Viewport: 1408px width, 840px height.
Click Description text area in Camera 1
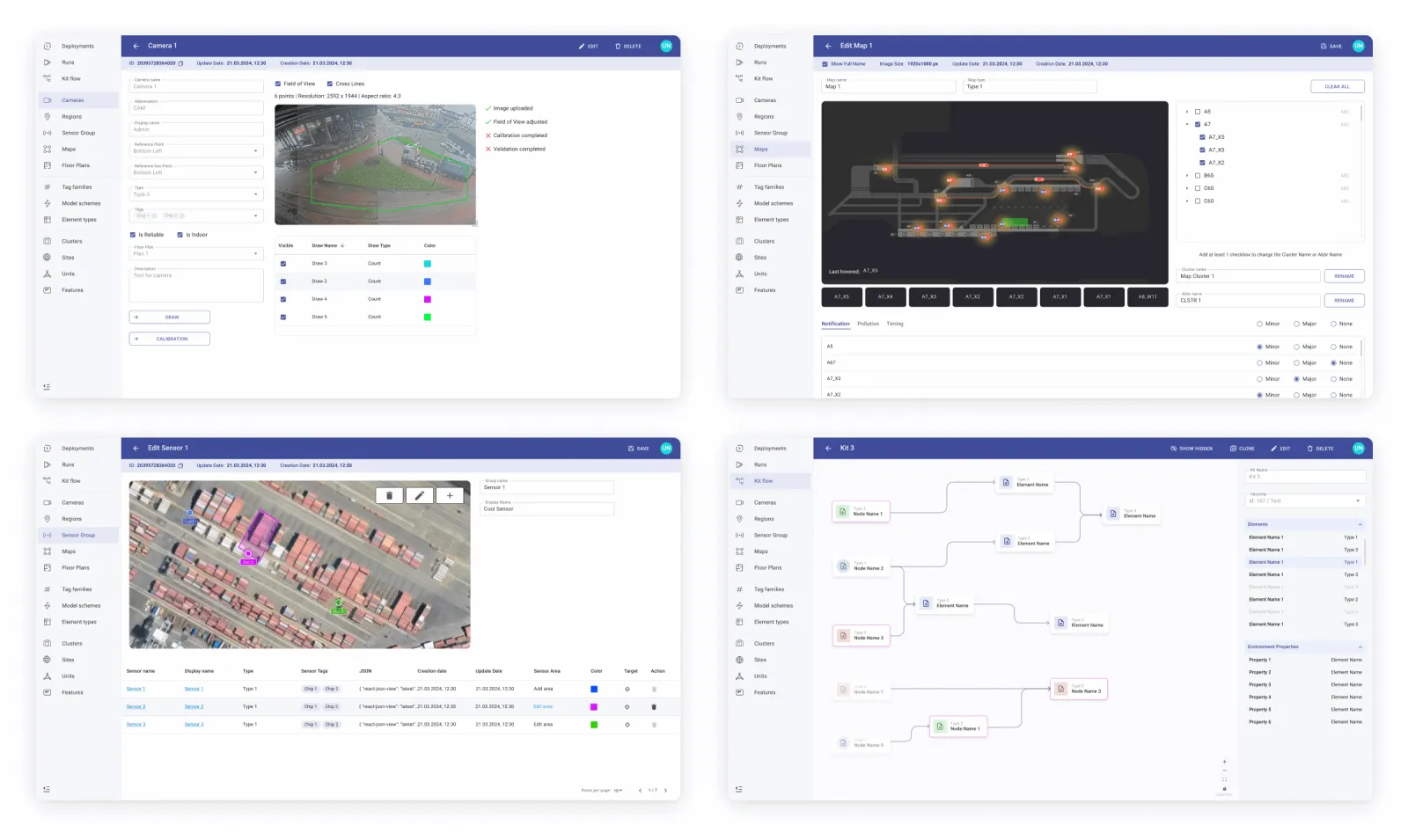196,285
